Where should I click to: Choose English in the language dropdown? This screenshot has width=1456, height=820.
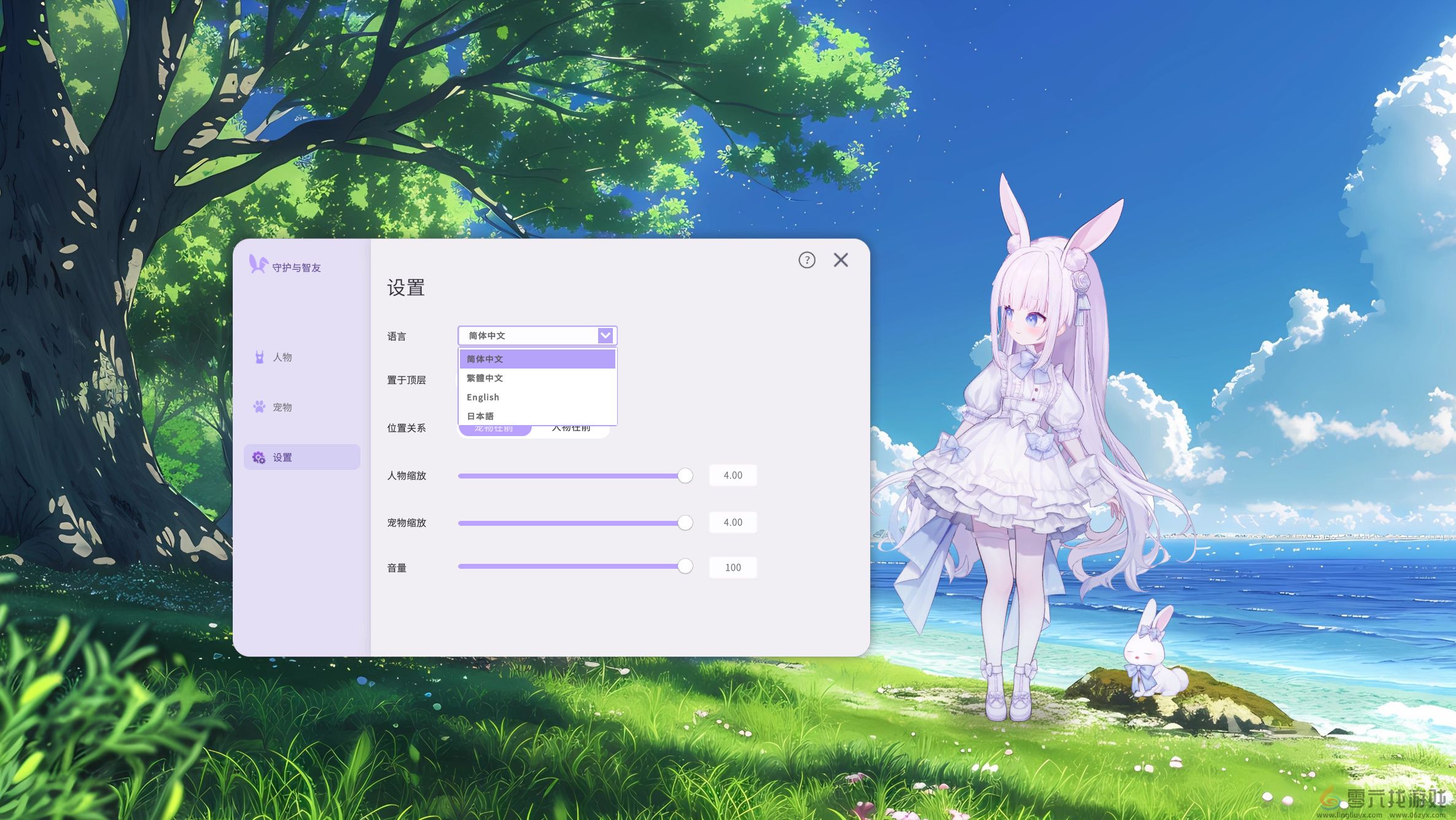(483, 397)
